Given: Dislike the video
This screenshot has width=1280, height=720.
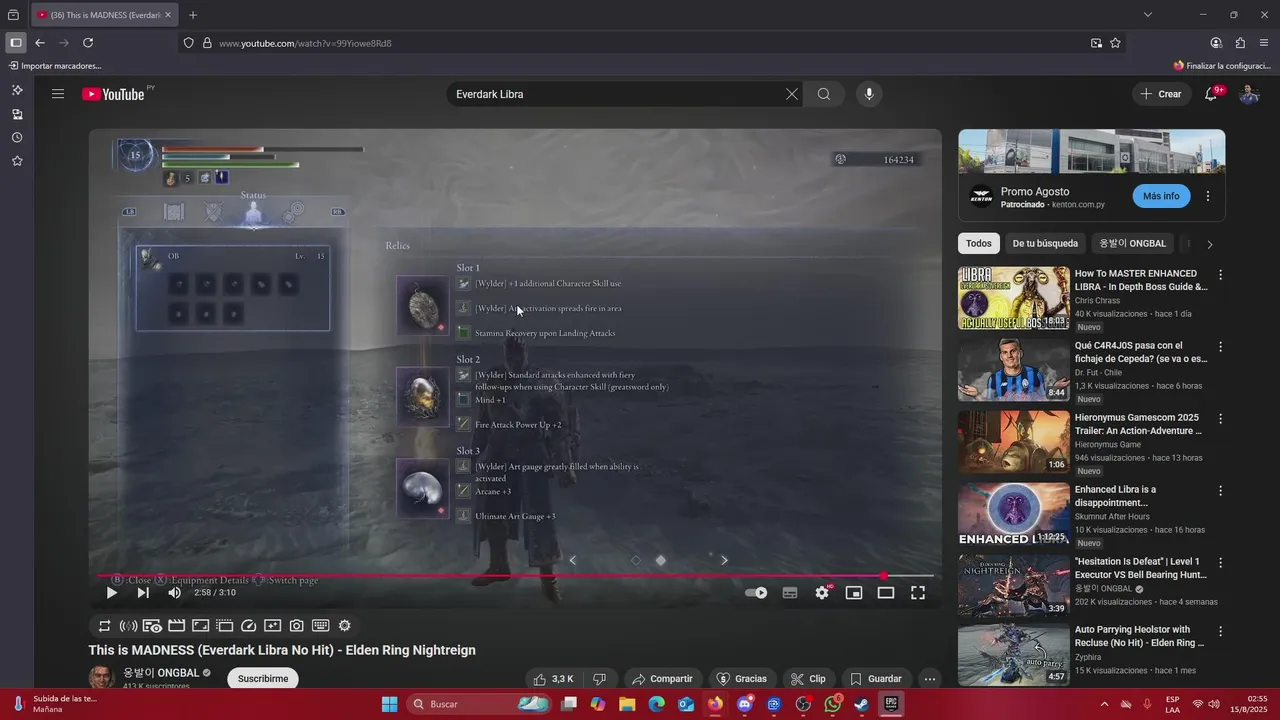Looking at the screenshot, I should [x=600, y=679].
